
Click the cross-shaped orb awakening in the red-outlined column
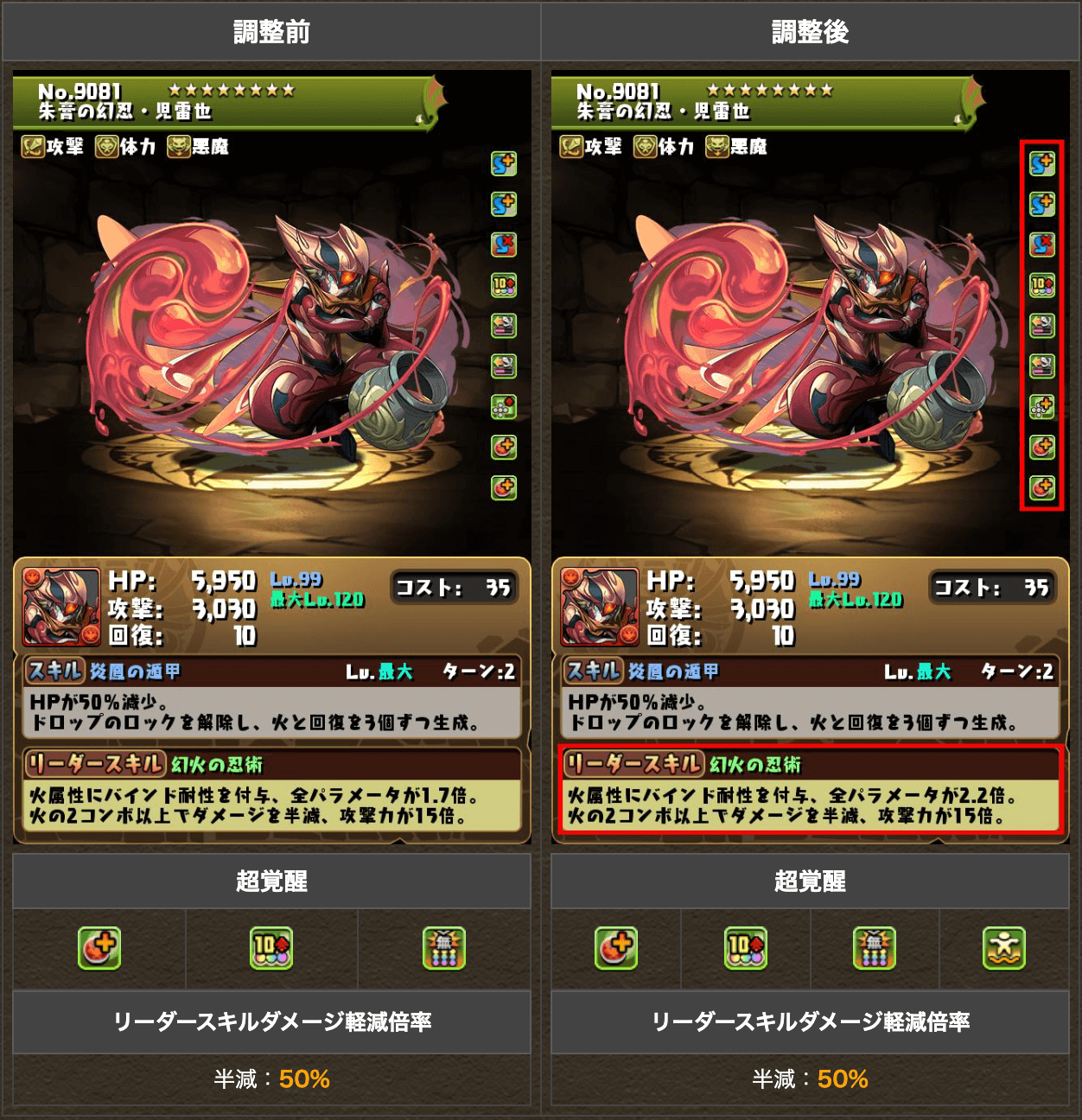tap(1042, 406)
